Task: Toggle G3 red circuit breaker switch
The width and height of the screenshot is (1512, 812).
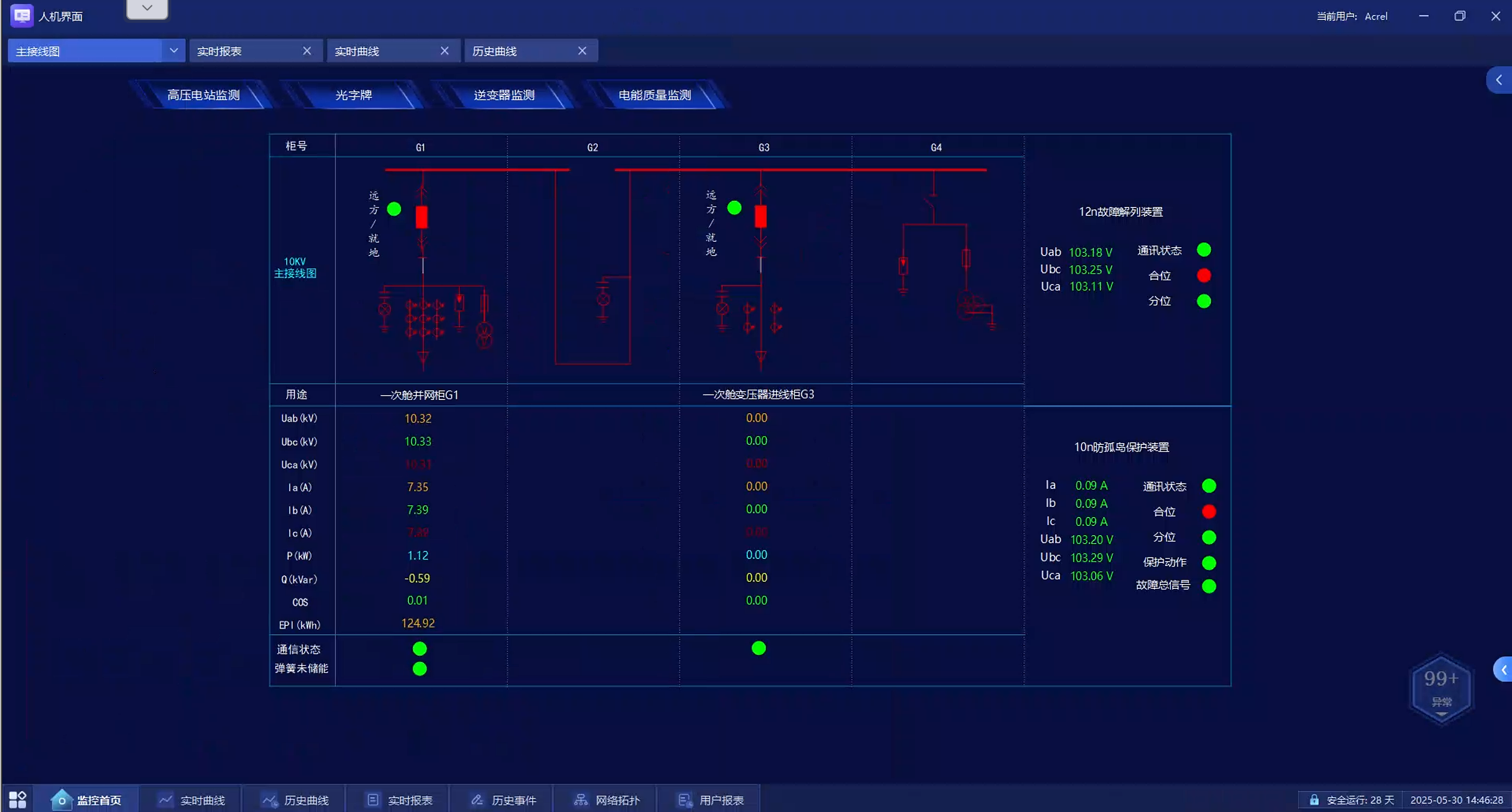Action: point(761,217)
